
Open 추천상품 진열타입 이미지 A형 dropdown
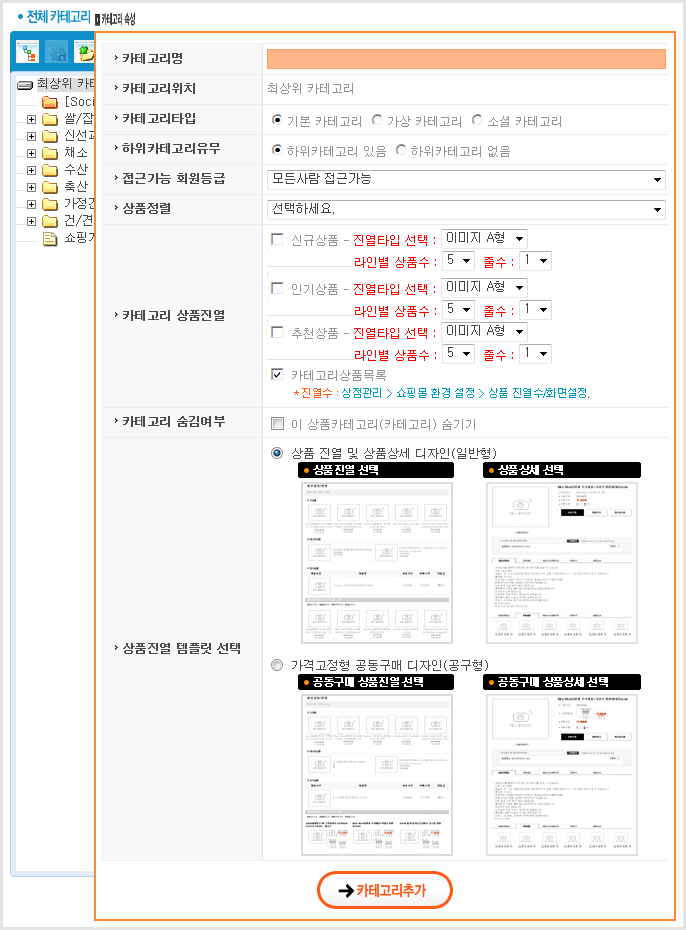coord(484,332)
